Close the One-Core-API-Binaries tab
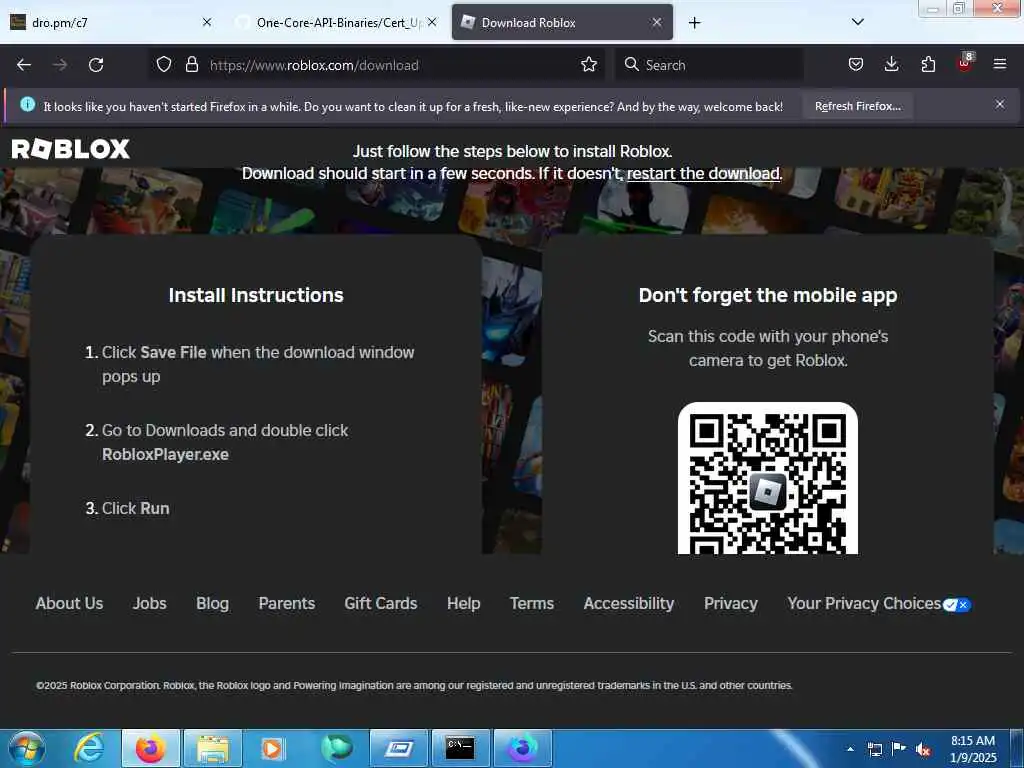 (x=432, y=22)
